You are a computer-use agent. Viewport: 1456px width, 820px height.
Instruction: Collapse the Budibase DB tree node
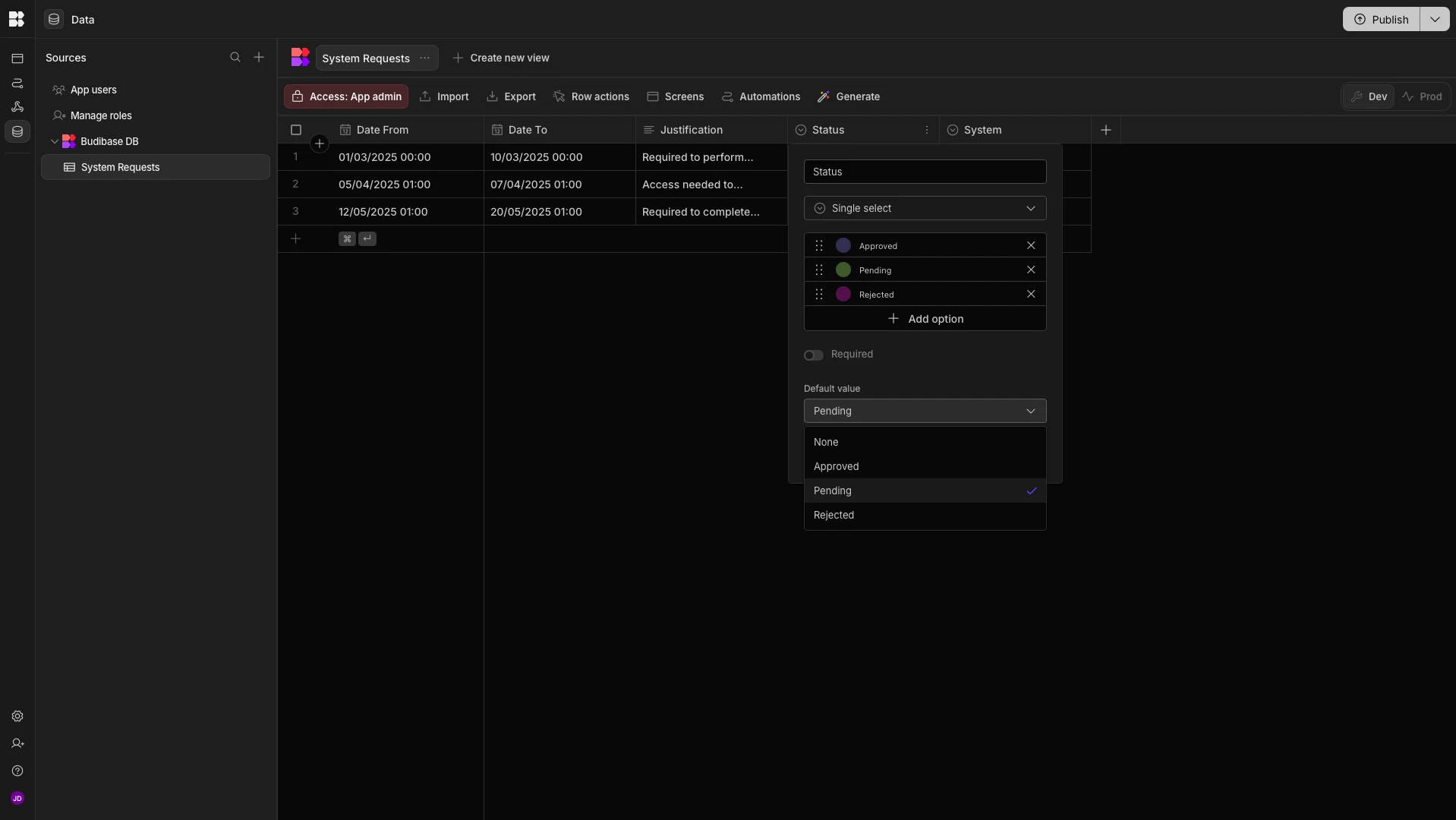[x=55, y=141]
